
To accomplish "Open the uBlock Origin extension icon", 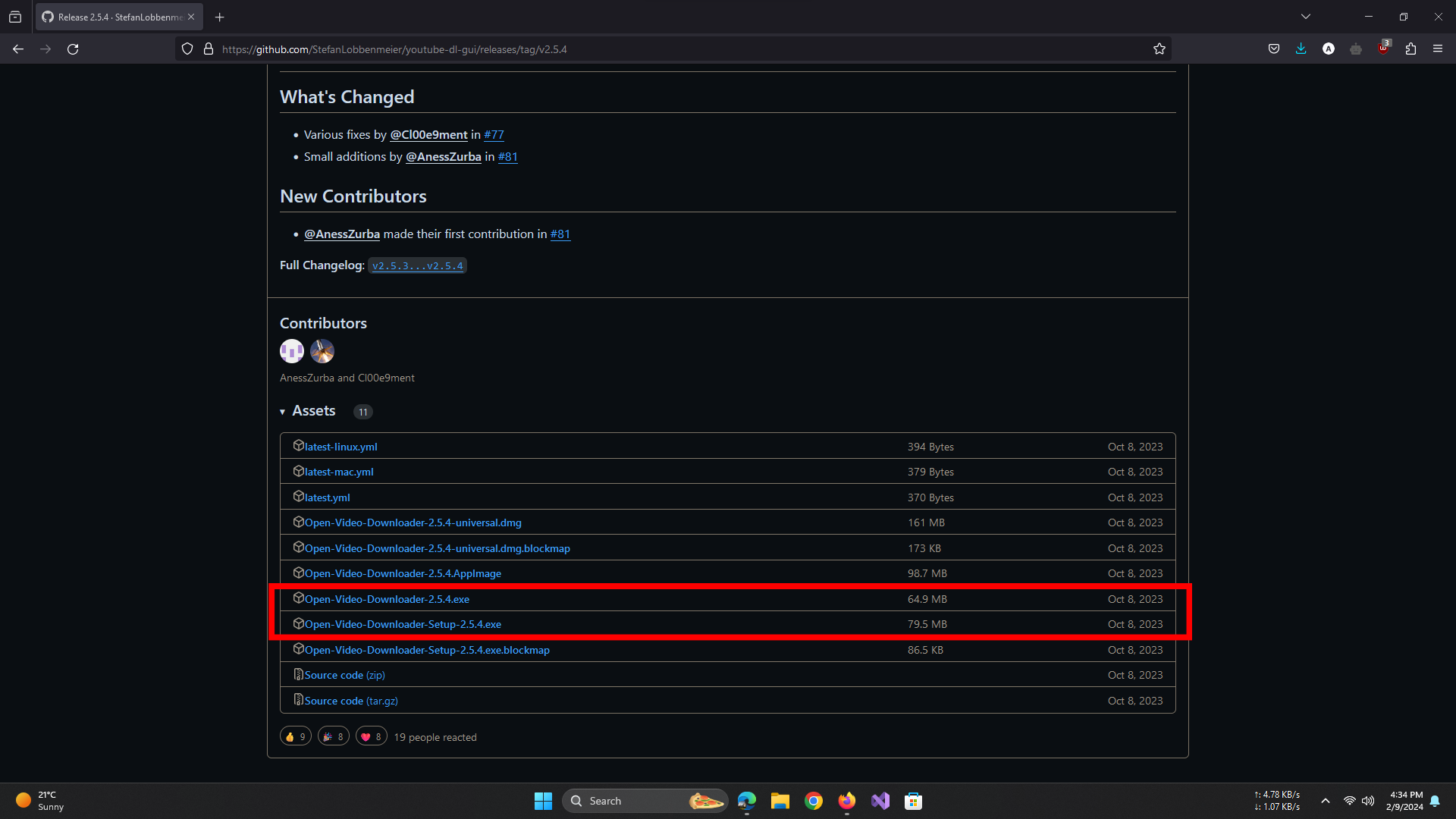I will [1383, 49].
